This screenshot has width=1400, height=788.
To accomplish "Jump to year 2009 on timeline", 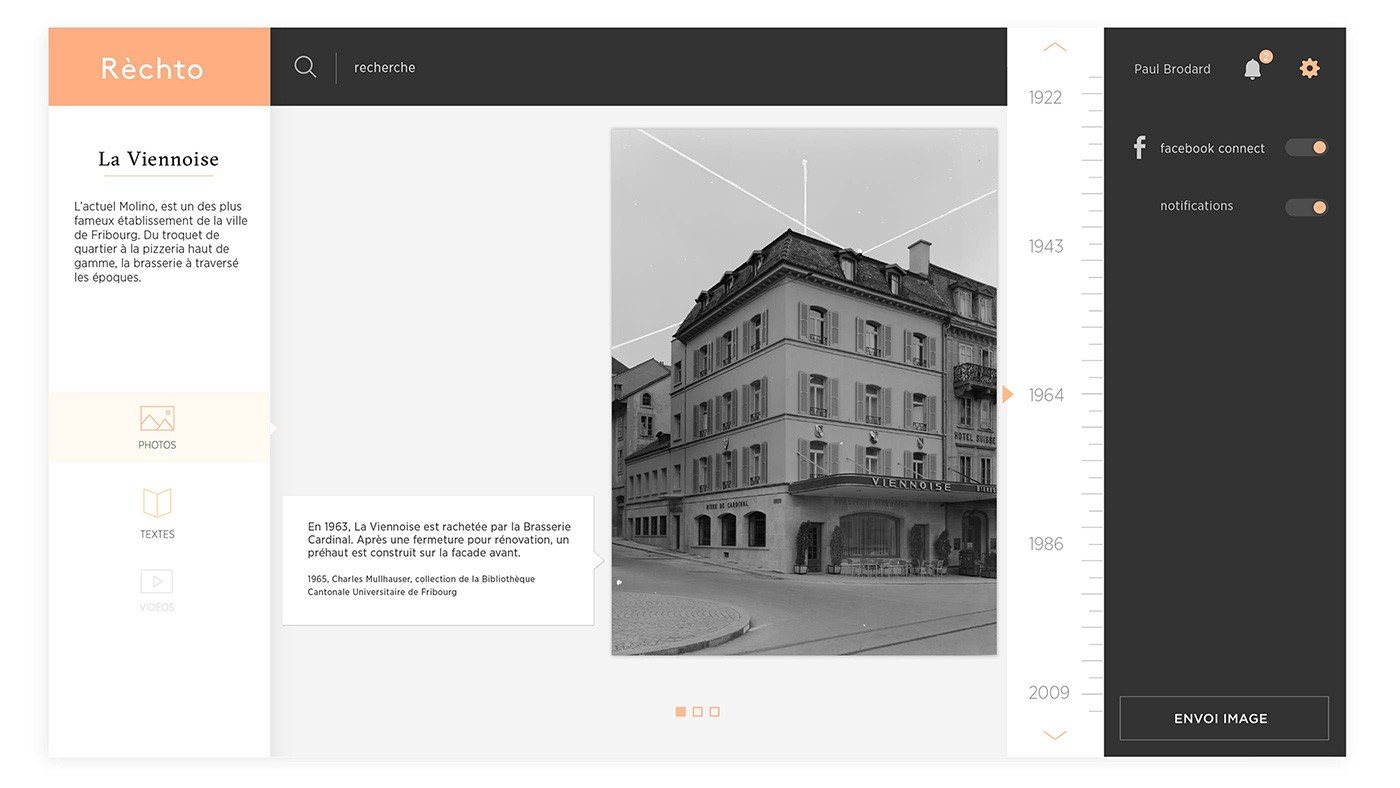I will point(1049,692).
